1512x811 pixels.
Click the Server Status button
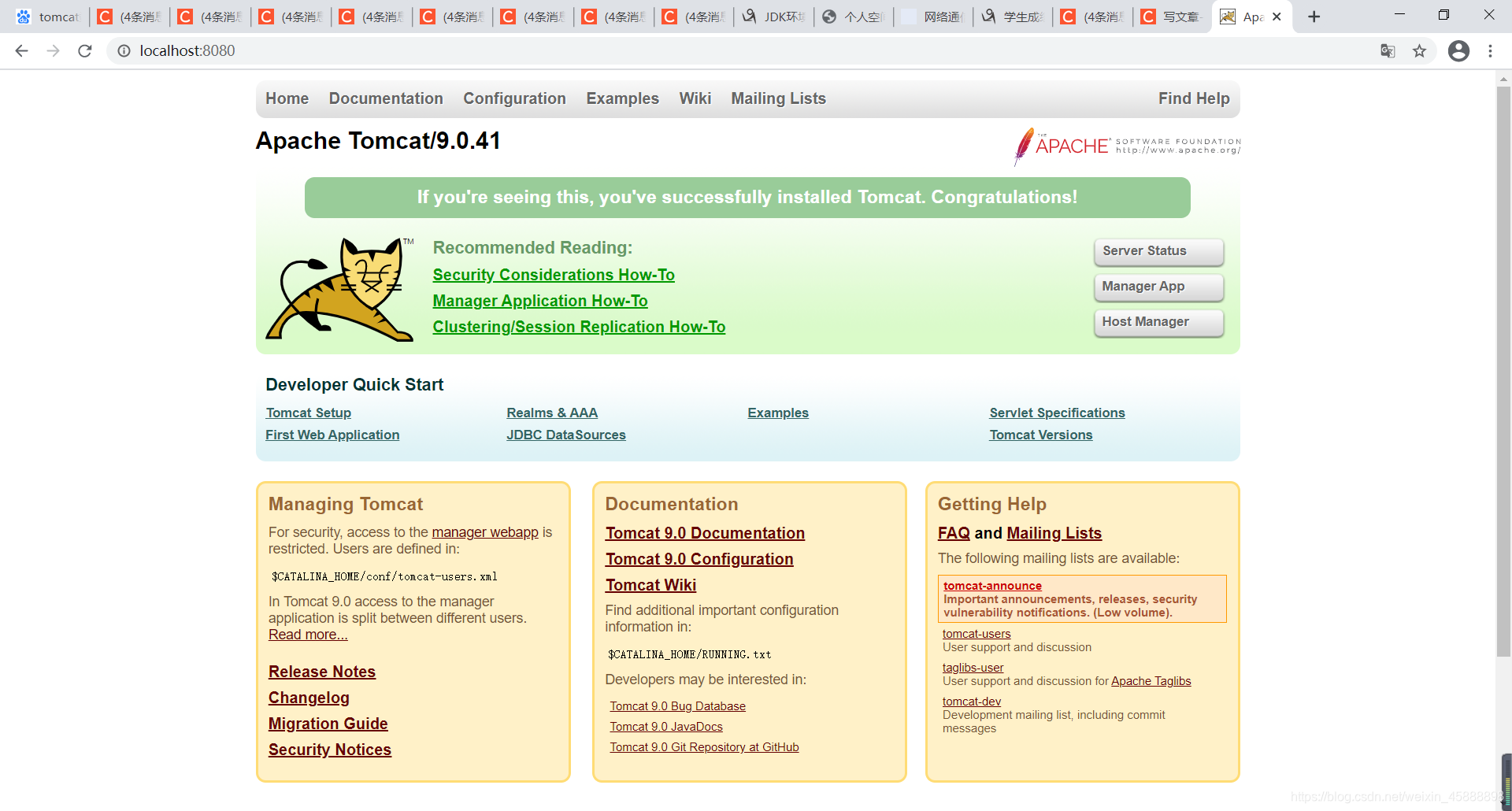pyautogui.click(x=1158, y=251)
